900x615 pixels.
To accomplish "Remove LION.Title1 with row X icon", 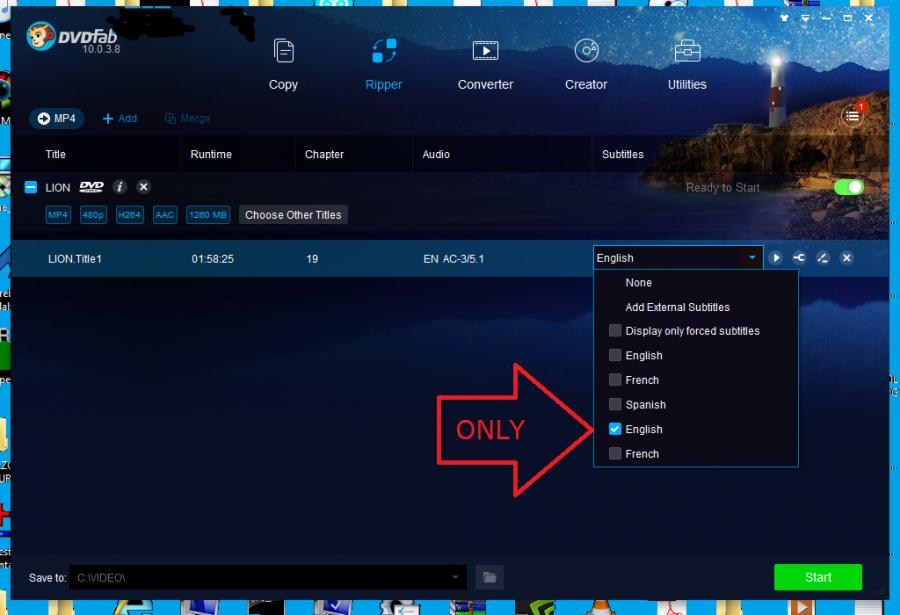I will [847, 258].
